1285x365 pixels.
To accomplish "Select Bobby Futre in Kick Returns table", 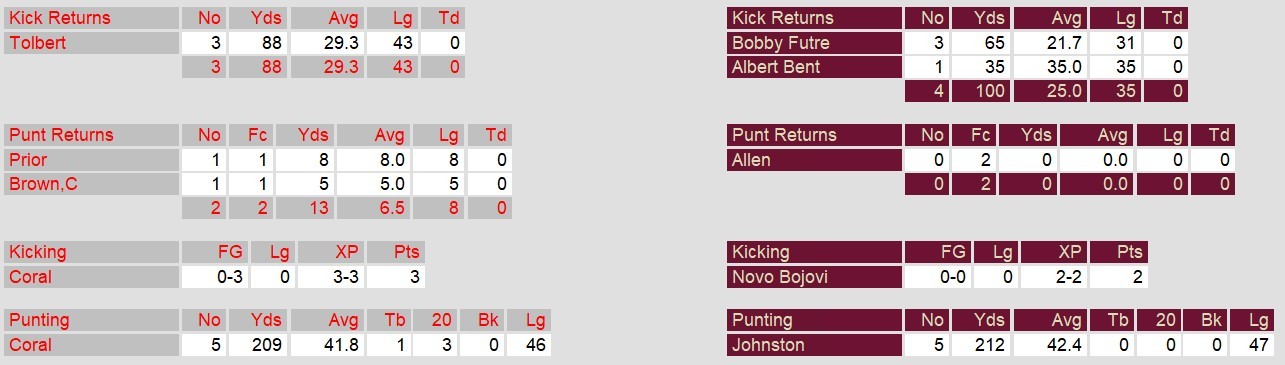I will click(x=780, y=43).
